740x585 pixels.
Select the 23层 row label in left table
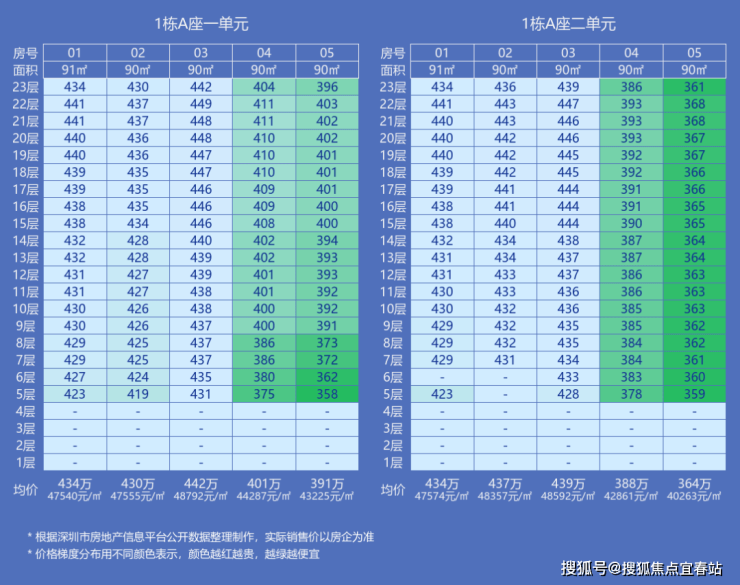point(25,87)
